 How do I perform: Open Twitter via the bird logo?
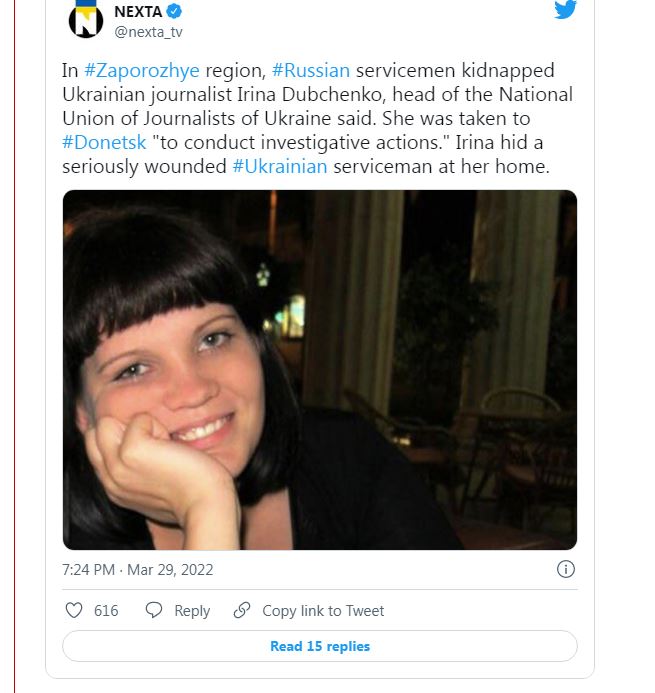pos(565,10)
